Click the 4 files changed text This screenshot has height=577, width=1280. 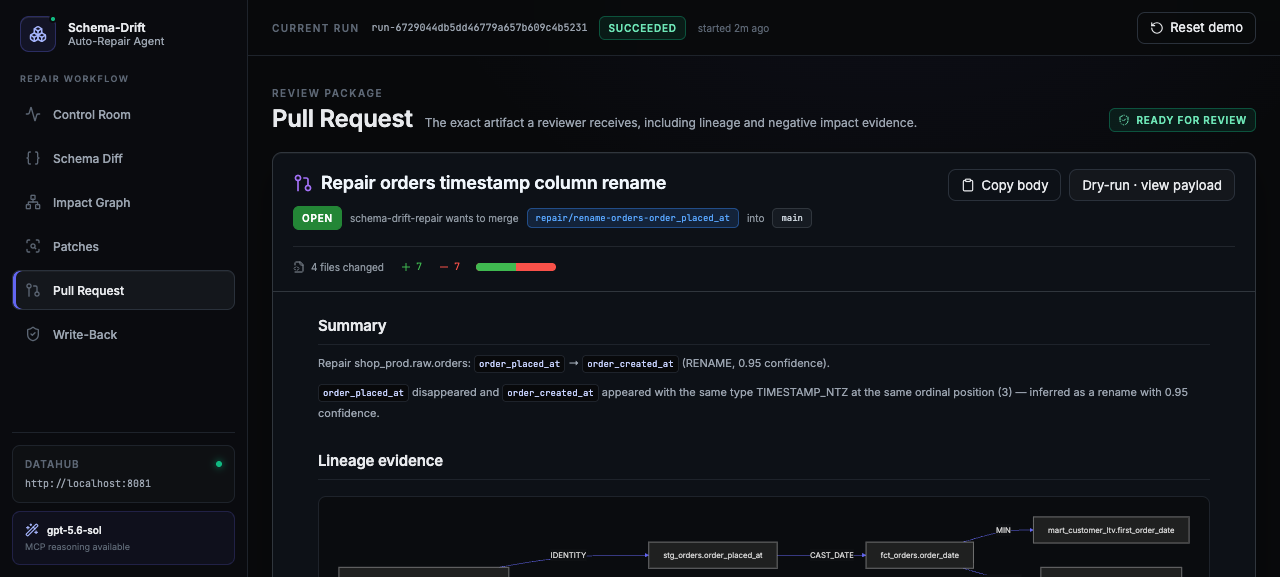click(x=347, y=267)
